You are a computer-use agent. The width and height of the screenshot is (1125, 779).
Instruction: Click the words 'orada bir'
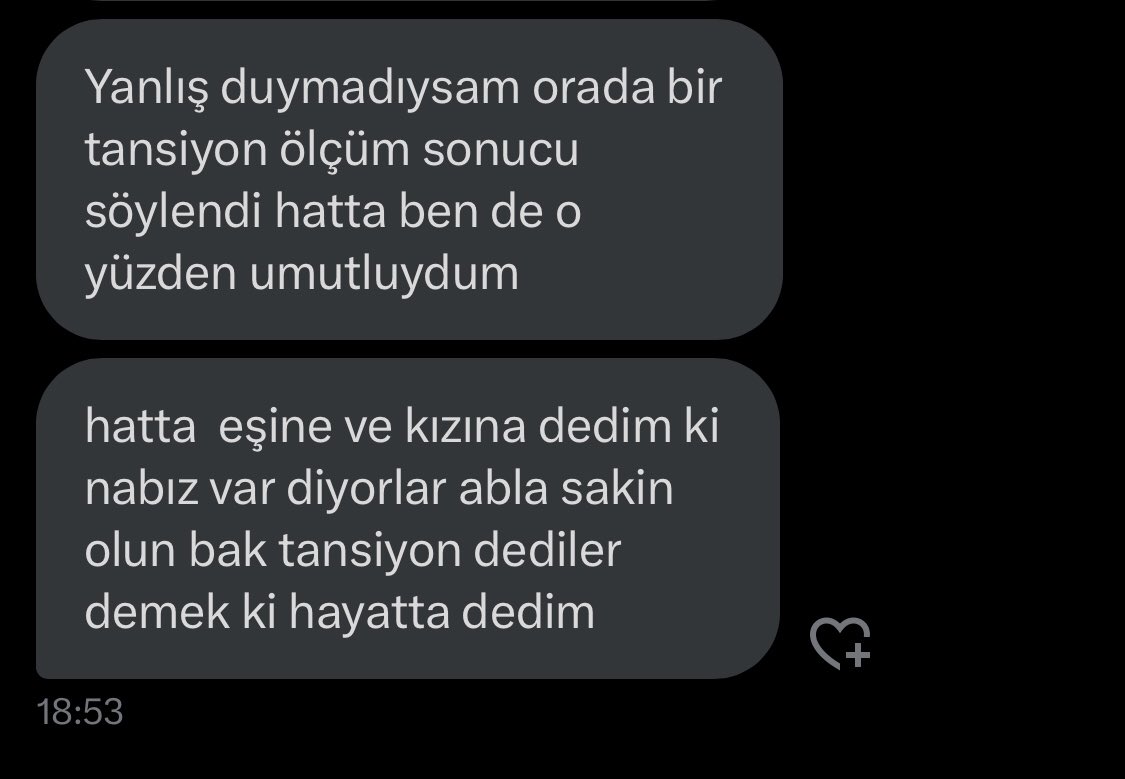pyautogui.click(x=627, y=88)
